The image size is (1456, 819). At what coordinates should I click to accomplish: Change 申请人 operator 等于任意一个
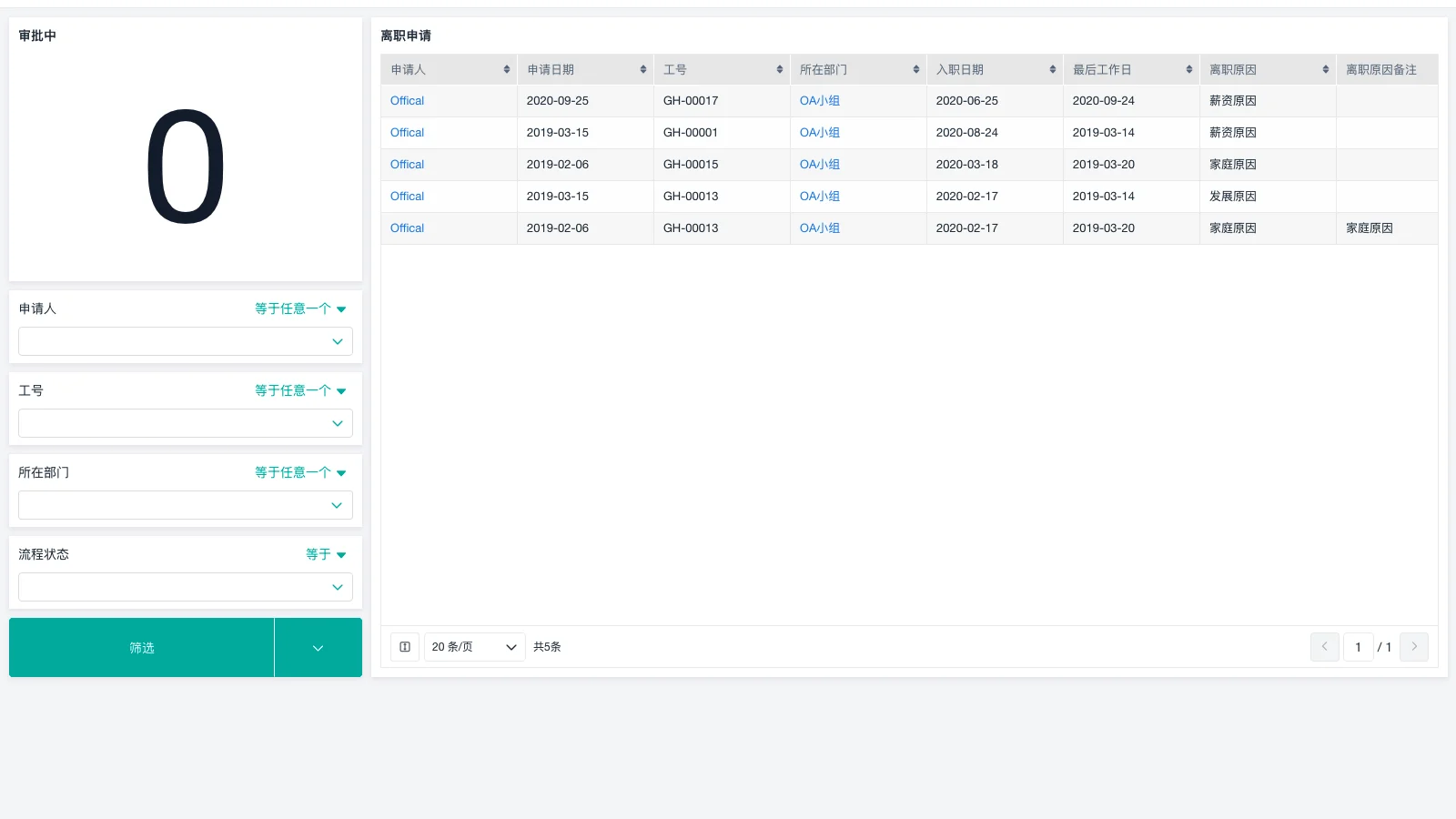[300, 309]
